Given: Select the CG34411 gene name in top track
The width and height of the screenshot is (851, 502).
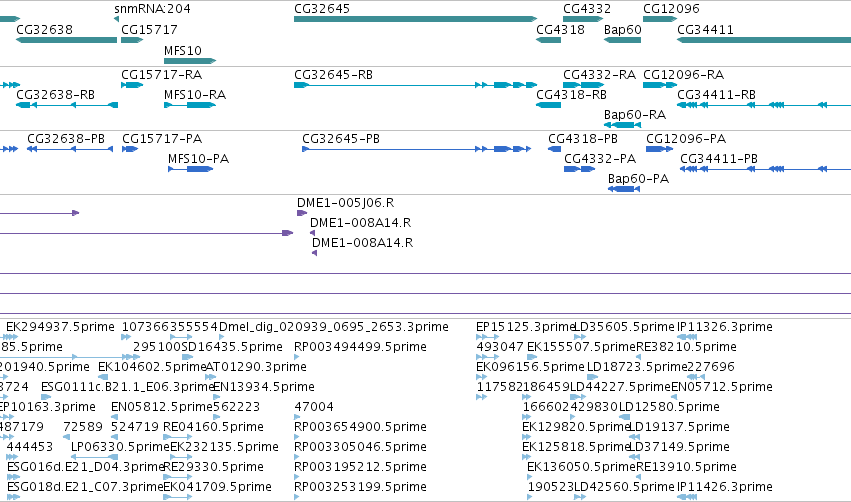Looking at the screenshot, I should click(x=706, y=29).
